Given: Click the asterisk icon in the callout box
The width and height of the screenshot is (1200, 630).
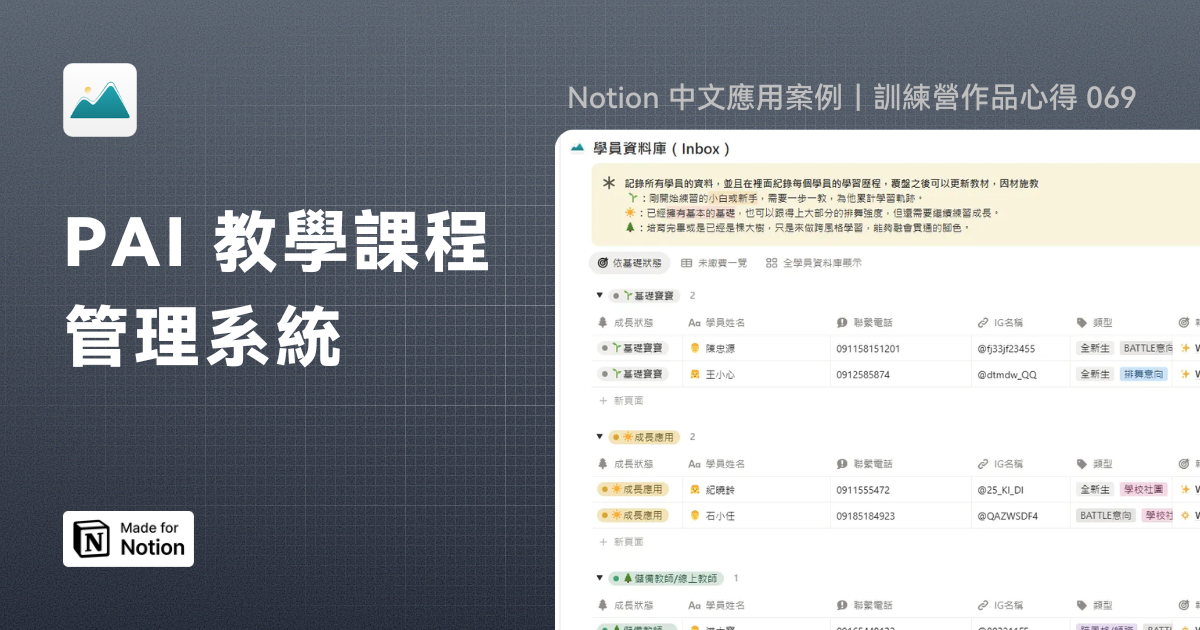Looking at the screenshot, I should [609, 184].
